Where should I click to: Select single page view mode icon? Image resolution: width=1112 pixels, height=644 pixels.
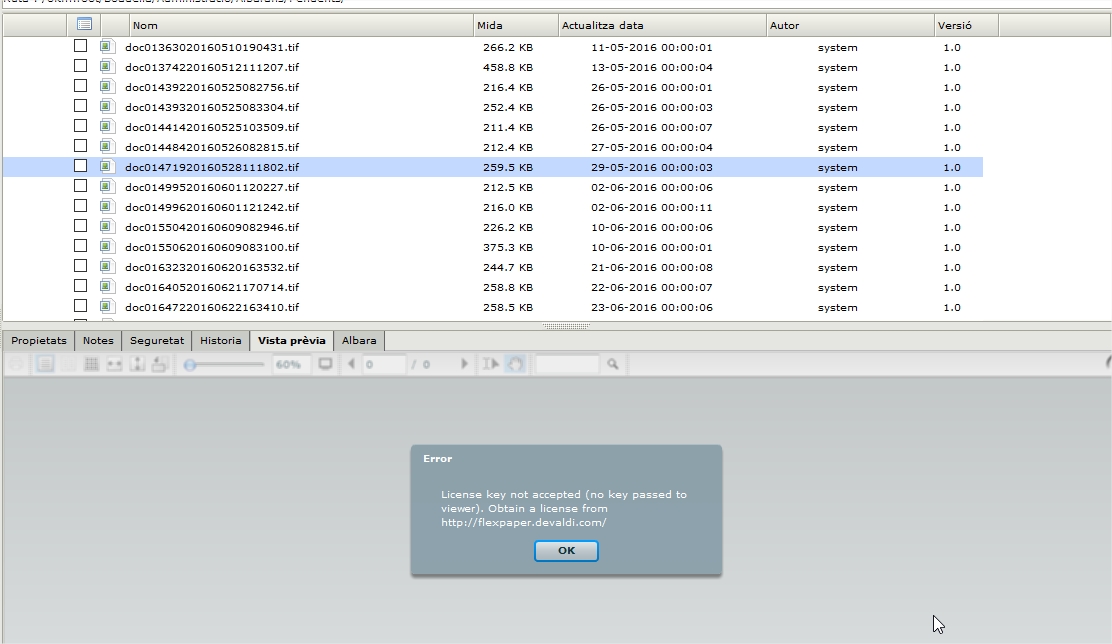click(x=45, y=365)
